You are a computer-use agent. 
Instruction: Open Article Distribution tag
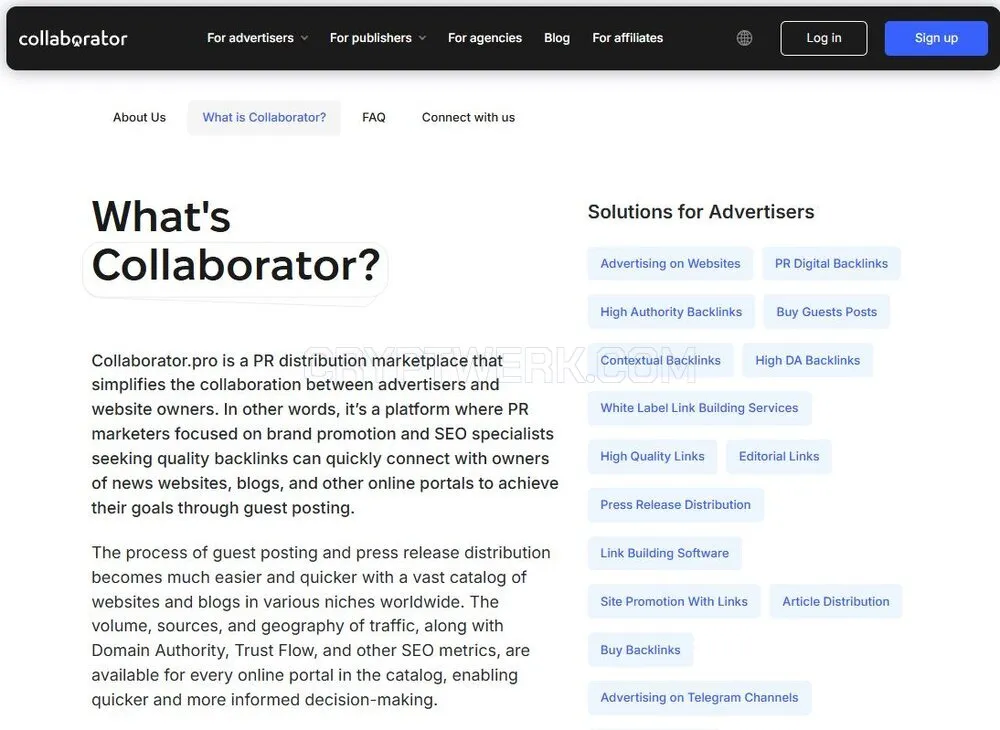[835, 601]
